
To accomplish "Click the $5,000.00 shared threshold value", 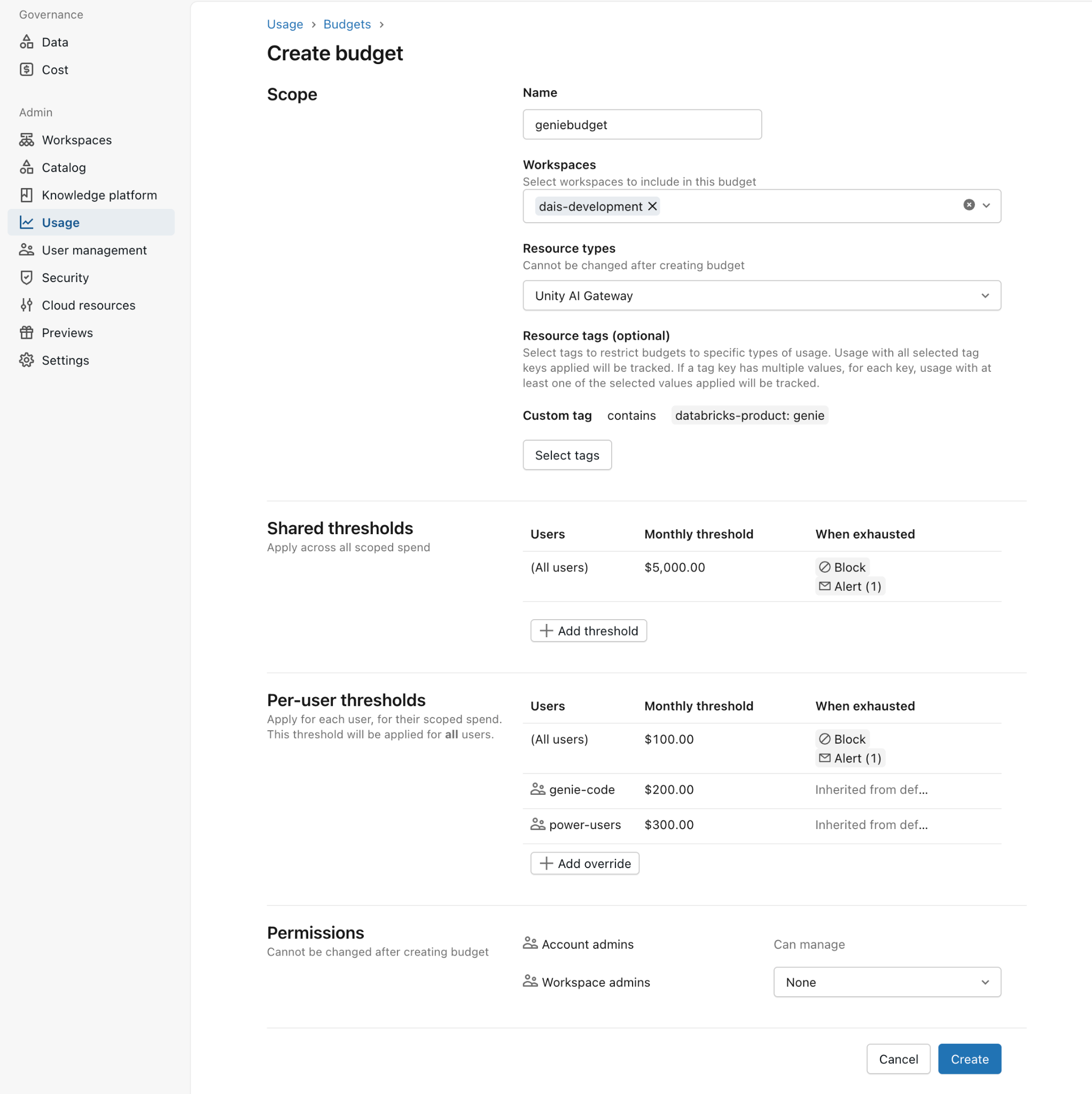I will click(675, 567).
